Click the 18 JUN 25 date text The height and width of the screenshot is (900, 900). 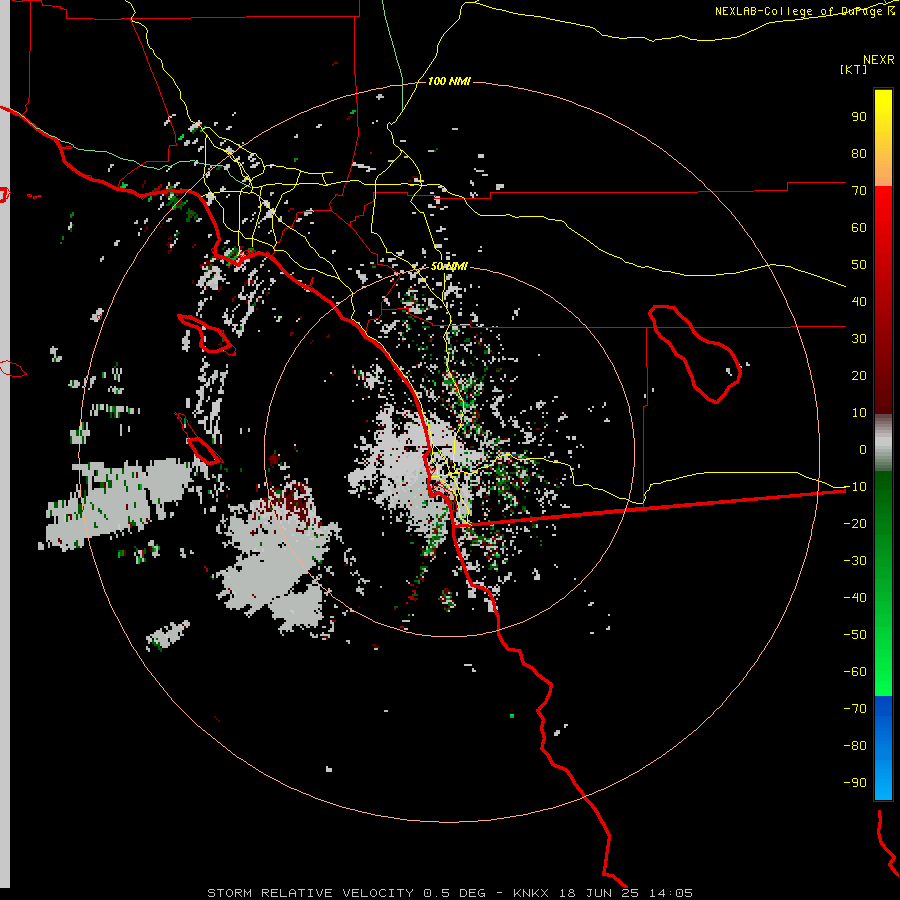(x=599, y=893)
